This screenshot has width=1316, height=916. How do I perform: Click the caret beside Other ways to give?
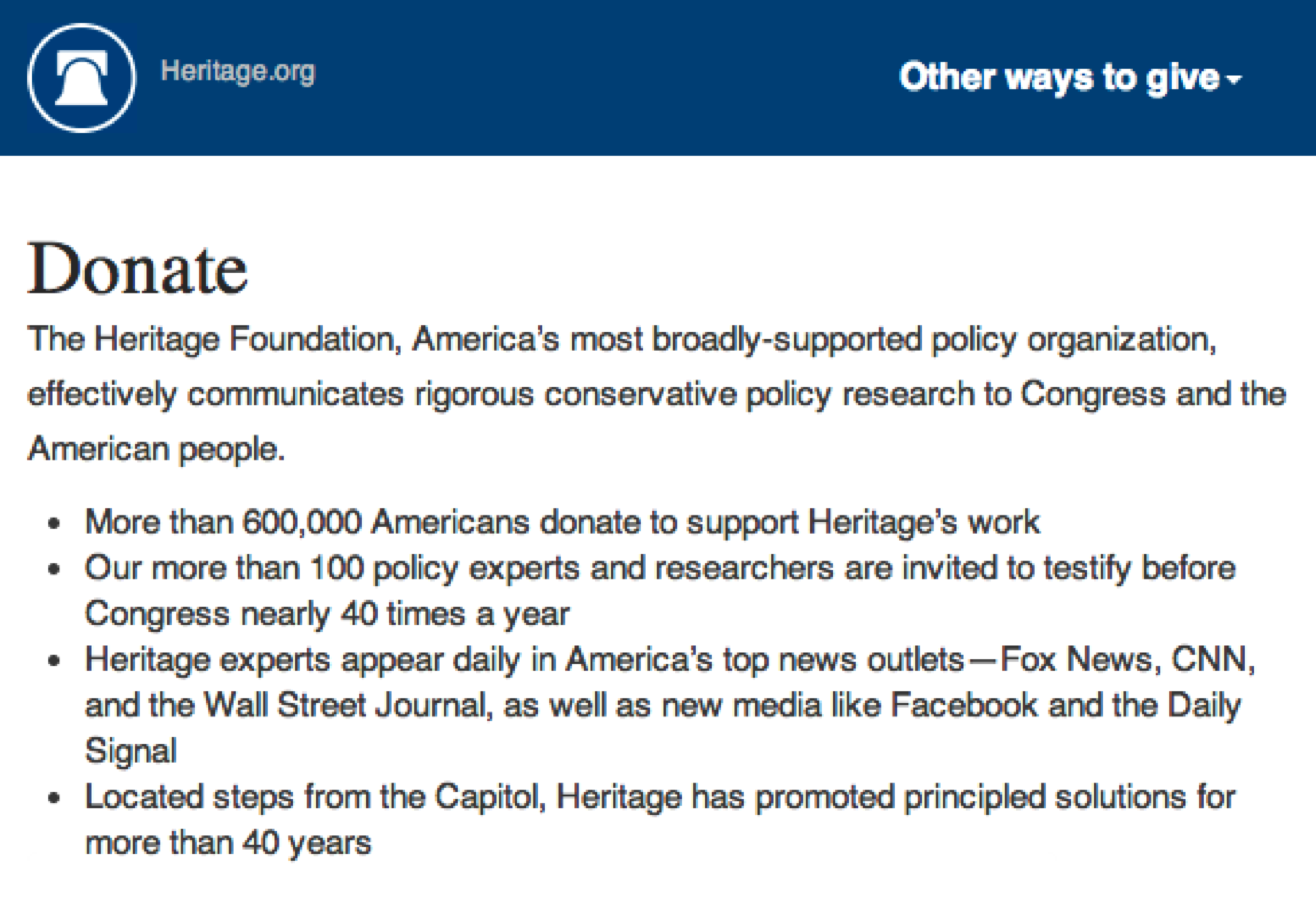(1234, 79)
